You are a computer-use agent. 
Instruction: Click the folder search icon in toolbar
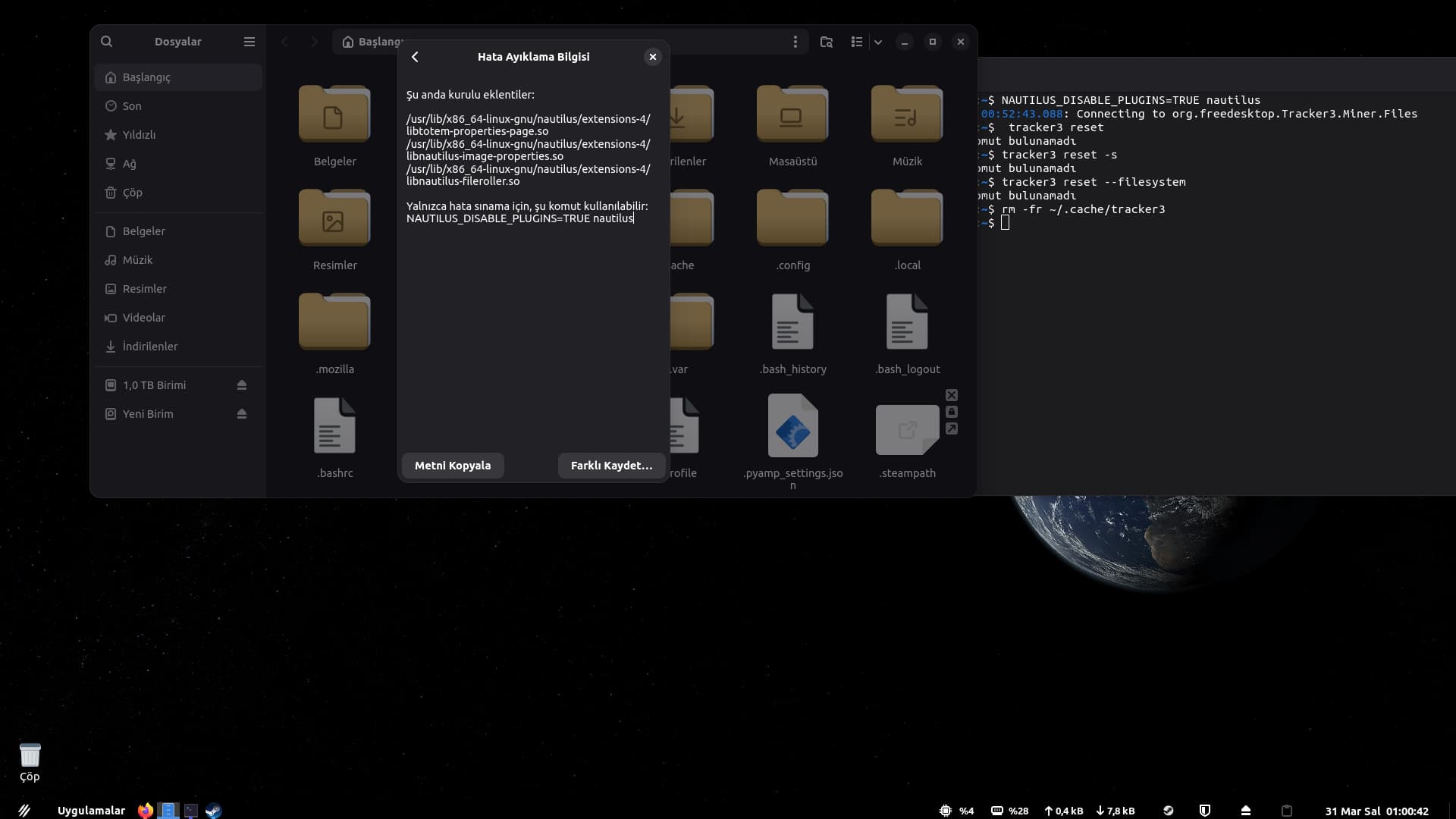point(827,42)
